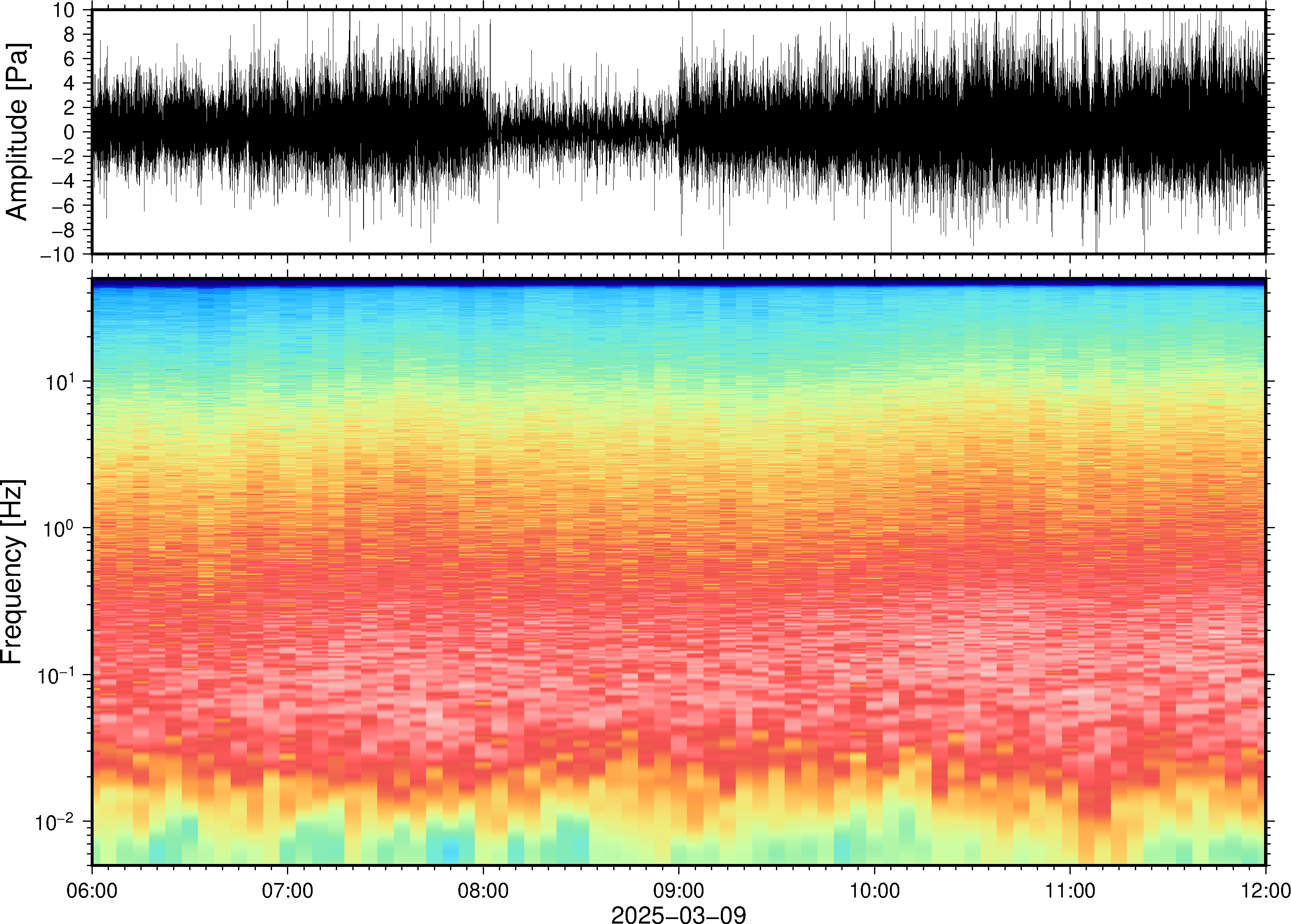Click the 09:00 time axis label
Screen dimensions: 1291x924
coord(679,890)
